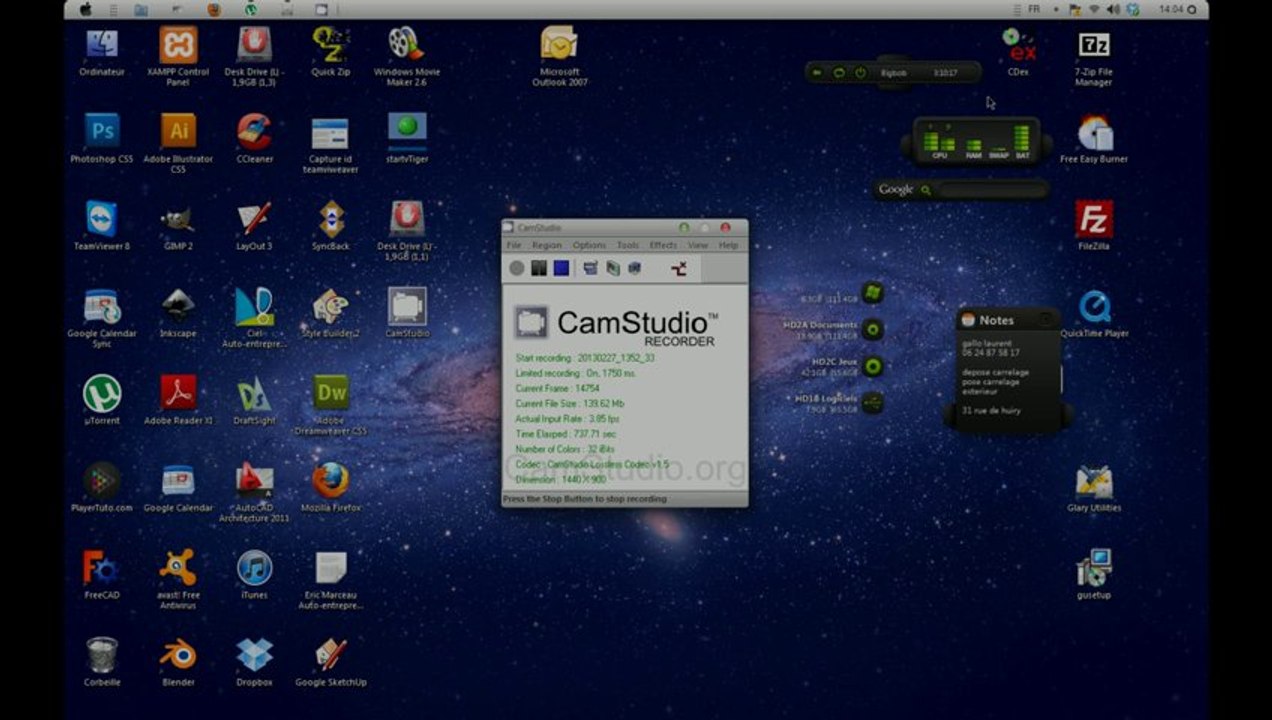The image size is (1272, 720).
Task: Open the Effects menu in CamStudio
Action: [x=663, y=245]
